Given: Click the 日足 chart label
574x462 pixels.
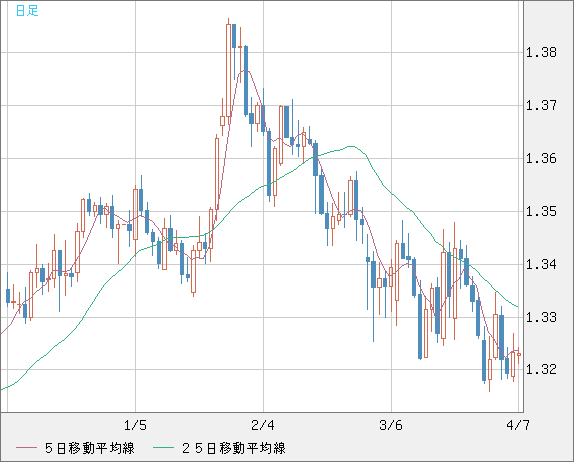Looking at the screenshot, I should (27, 11).
